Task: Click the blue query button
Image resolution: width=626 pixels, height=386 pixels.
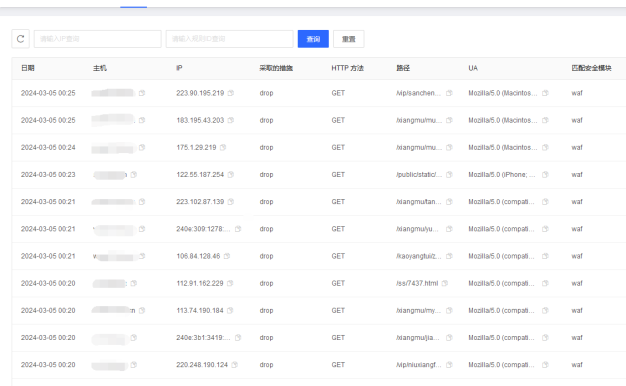Action: (x=313, y=39)
